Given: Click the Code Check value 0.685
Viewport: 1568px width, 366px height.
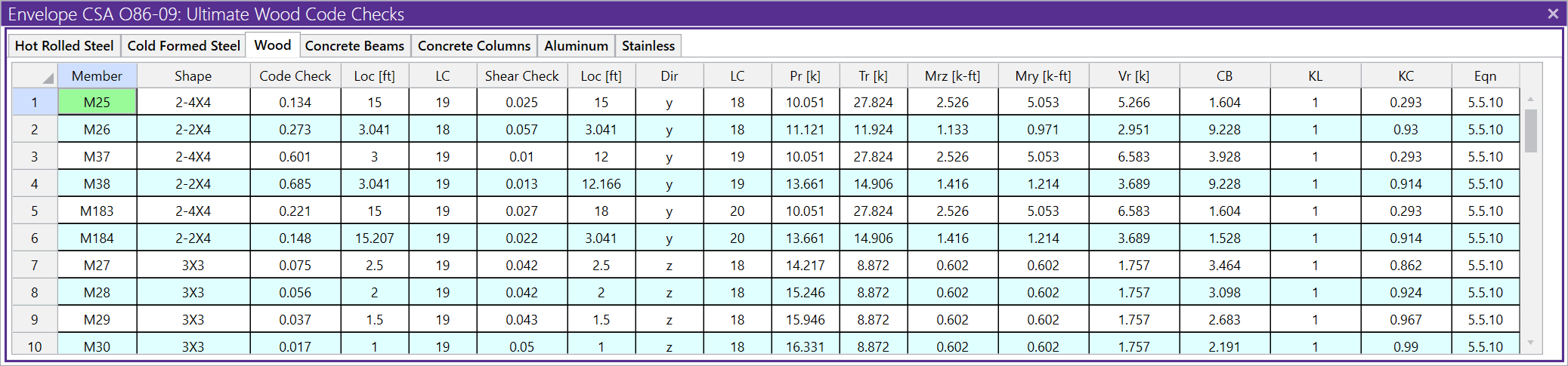Looking at the screenshot, I should click(x=295, y=184).
